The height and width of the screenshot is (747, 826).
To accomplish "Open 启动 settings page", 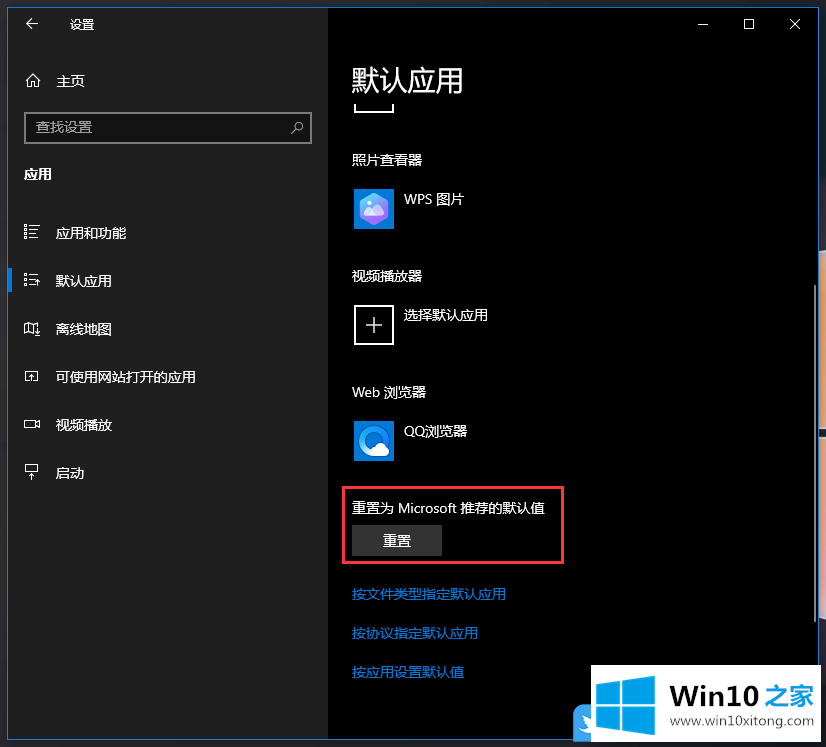I will (x=70, y=473).
